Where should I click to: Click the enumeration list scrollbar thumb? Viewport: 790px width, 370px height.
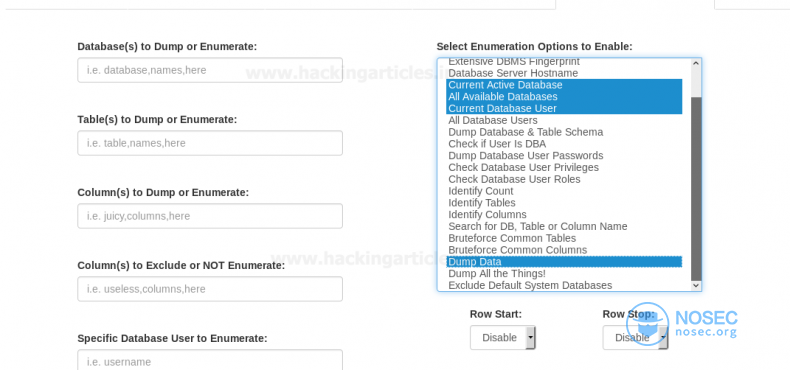click(696, 189)
